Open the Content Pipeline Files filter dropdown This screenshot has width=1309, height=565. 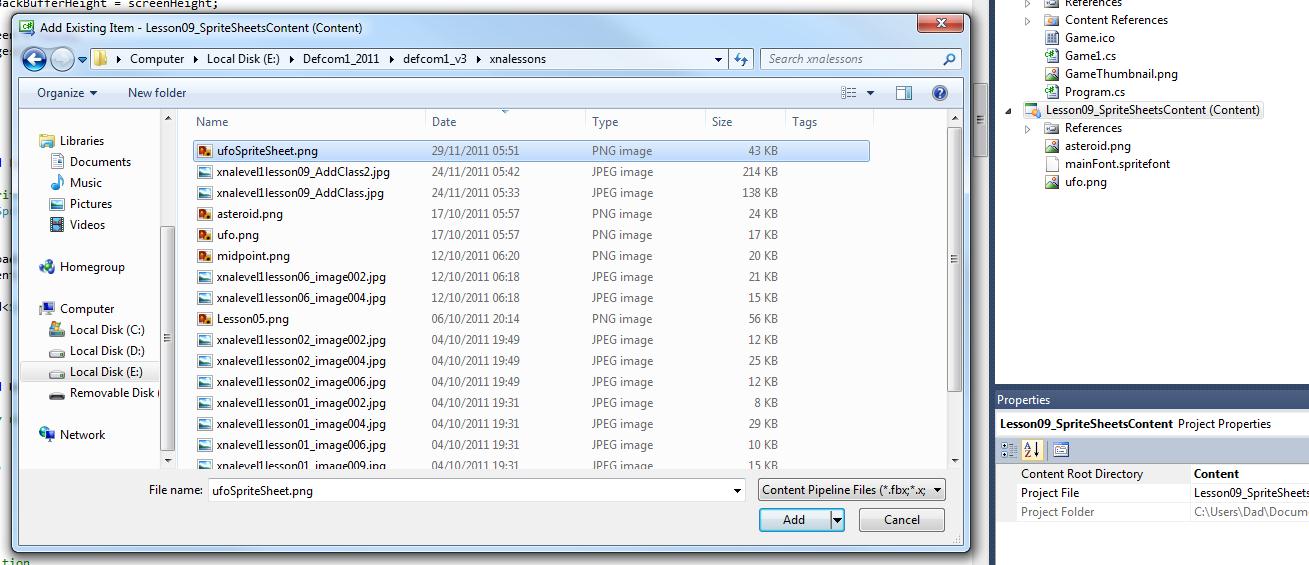click(851, 490)
